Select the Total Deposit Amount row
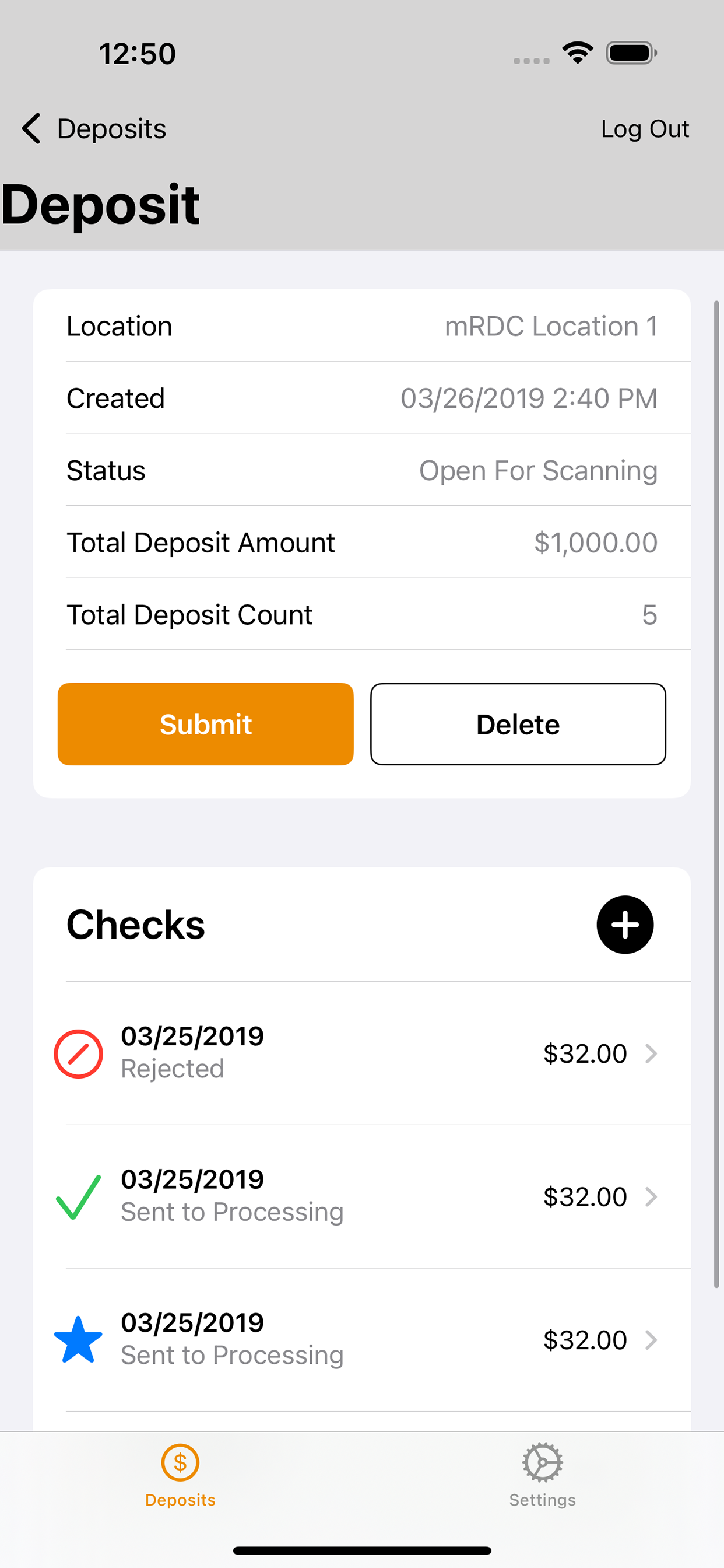The height and width of the screenshot is (1568, 724). [x=362, y=542]
